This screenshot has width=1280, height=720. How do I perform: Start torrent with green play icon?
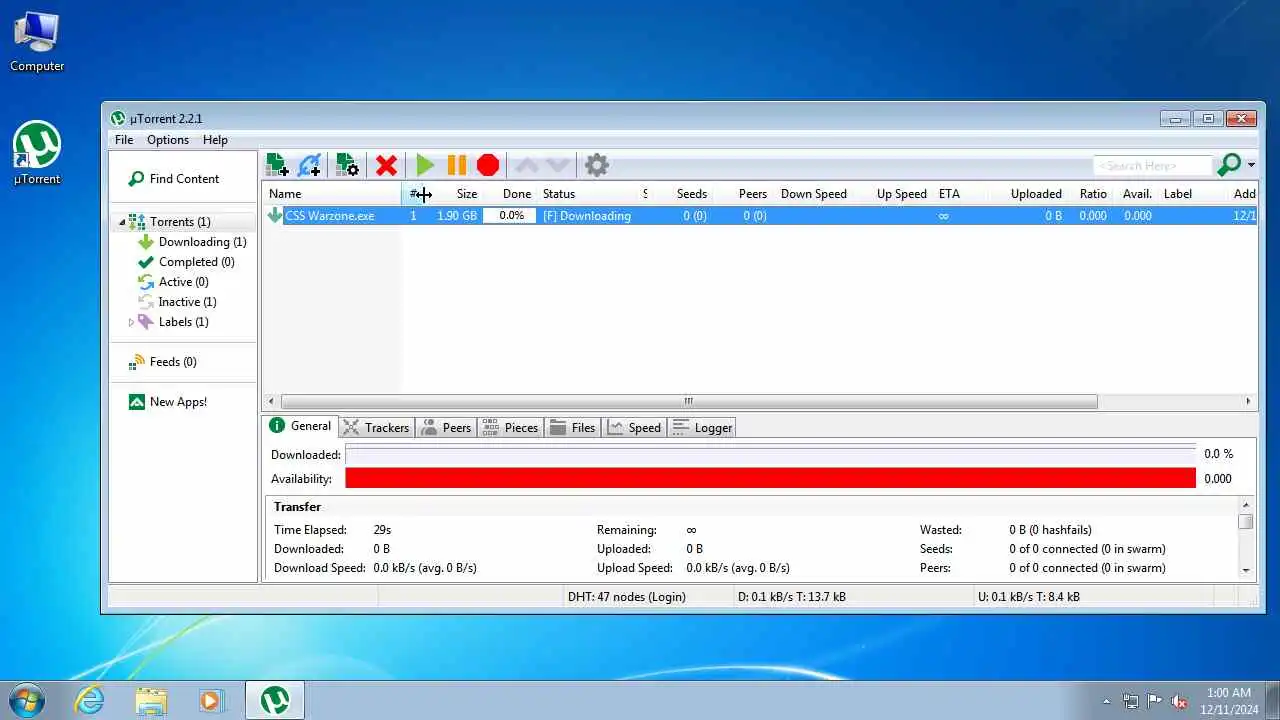coord(425,165)
